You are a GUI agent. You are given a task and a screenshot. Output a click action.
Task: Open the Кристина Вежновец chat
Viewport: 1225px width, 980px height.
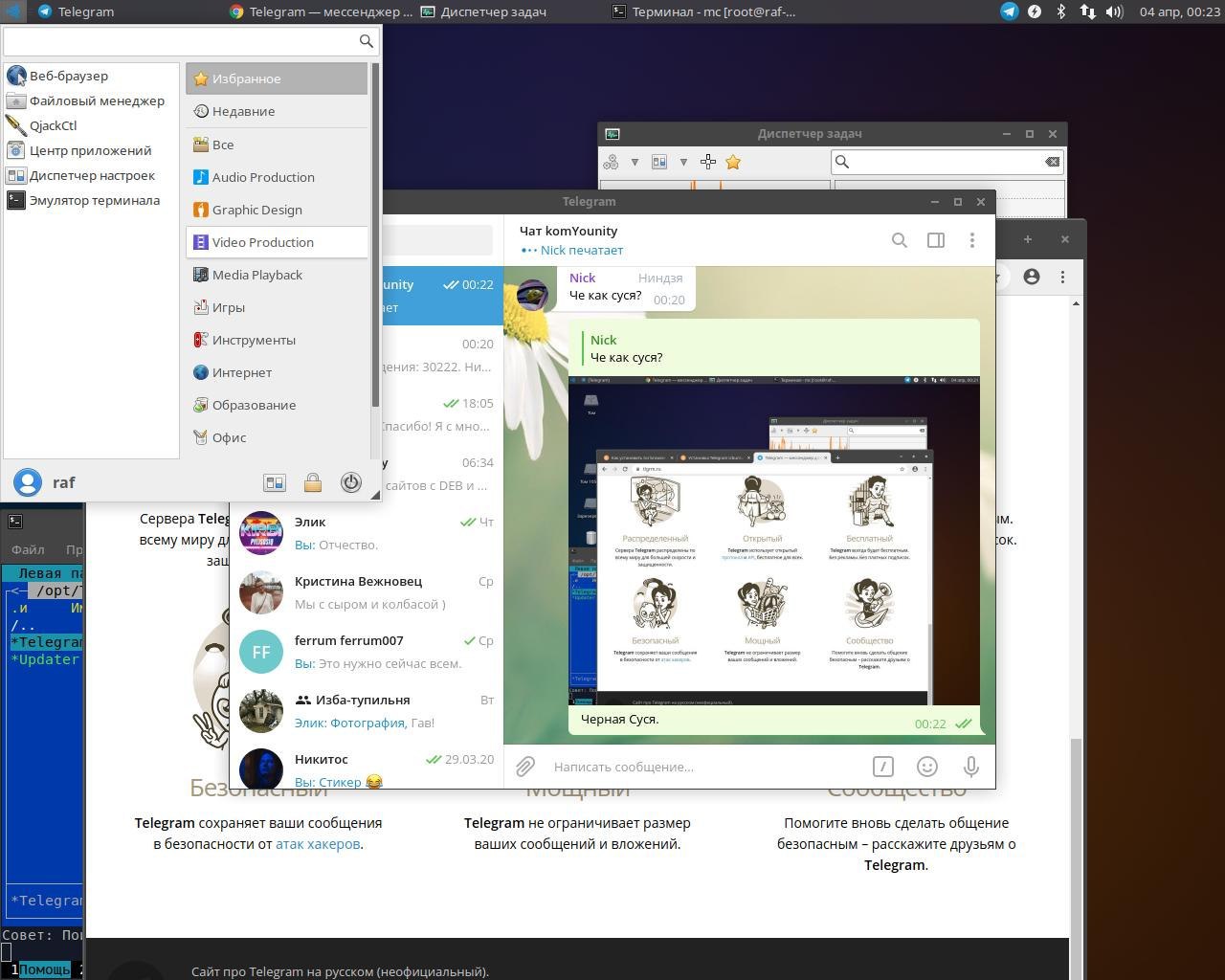[367, 592]
